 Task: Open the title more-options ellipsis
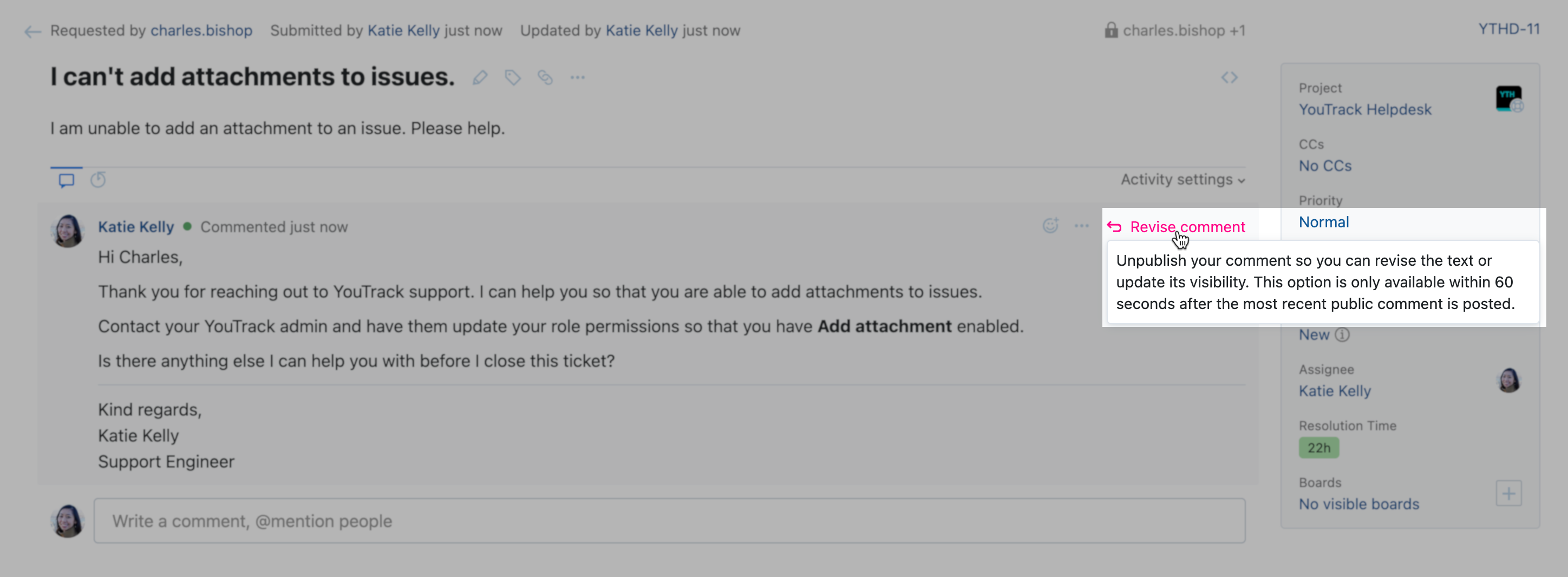tap(577, 77)
